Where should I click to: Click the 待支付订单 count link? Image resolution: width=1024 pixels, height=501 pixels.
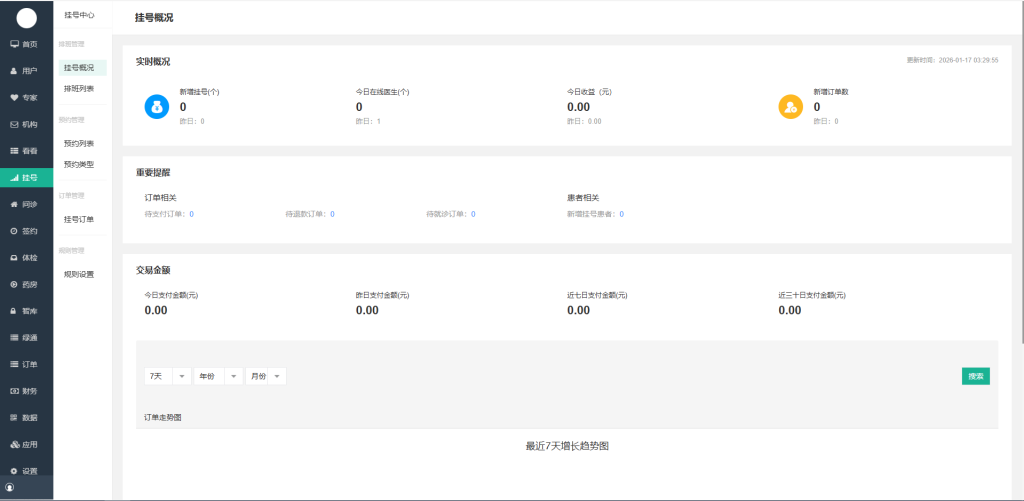tap(191, 214)
